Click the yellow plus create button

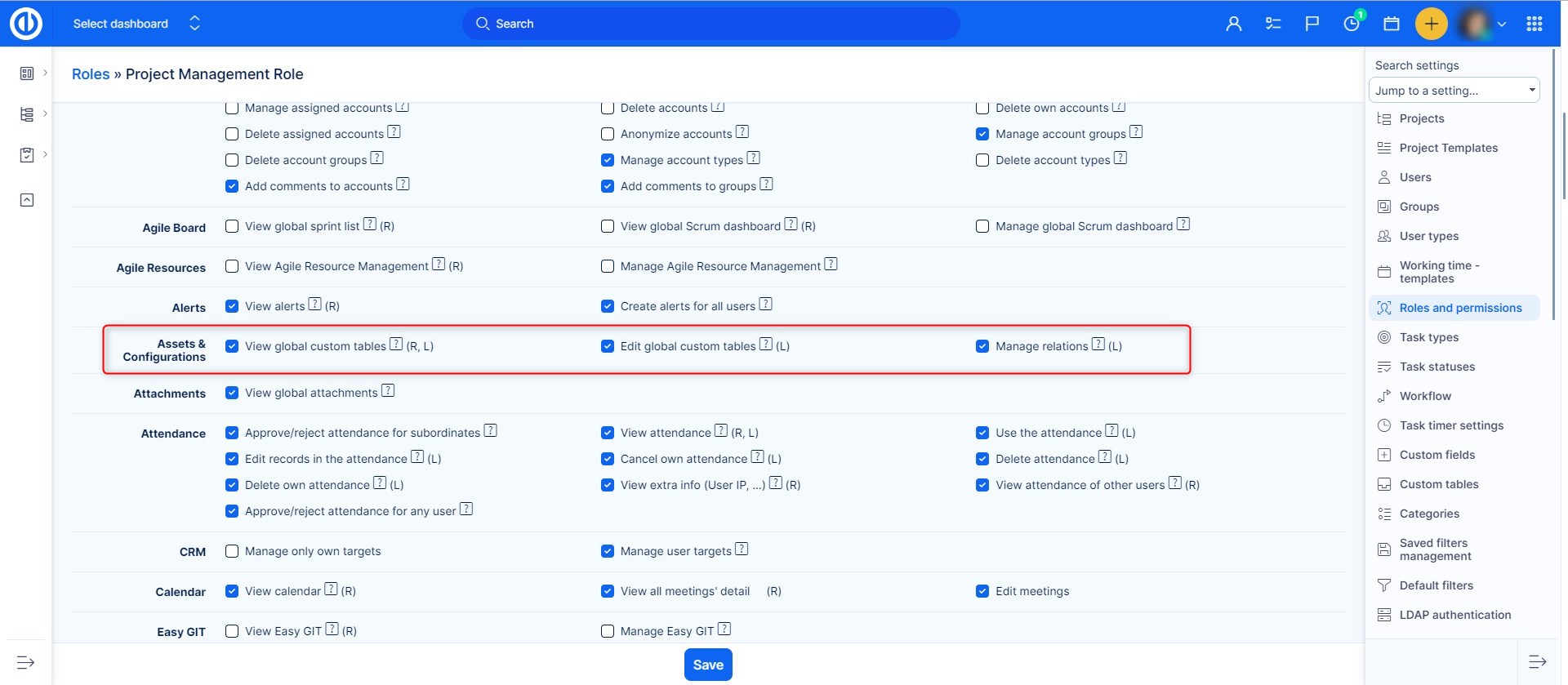tap(1431, 24)
